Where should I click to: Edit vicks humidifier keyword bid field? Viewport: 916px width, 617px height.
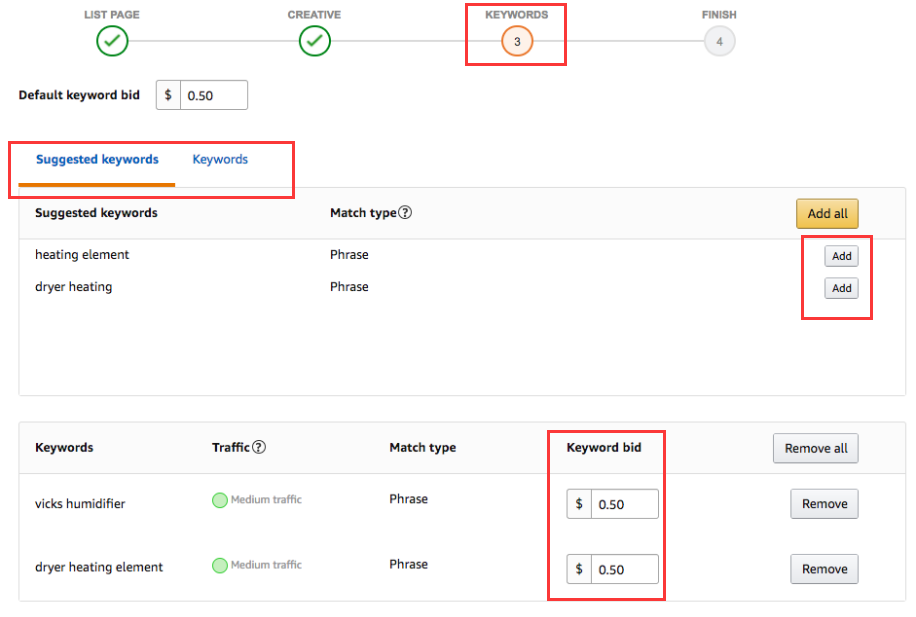[x=624, y=505]
